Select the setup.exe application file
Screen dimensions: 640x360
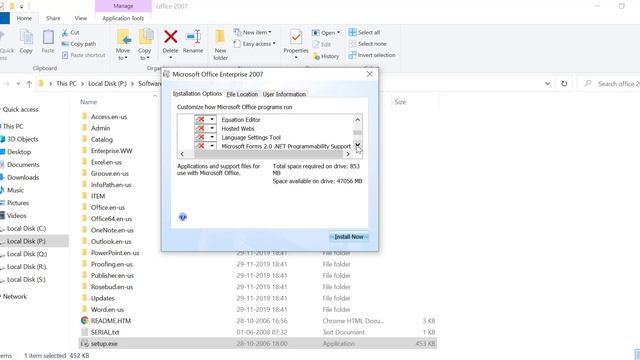click(258, 344)
